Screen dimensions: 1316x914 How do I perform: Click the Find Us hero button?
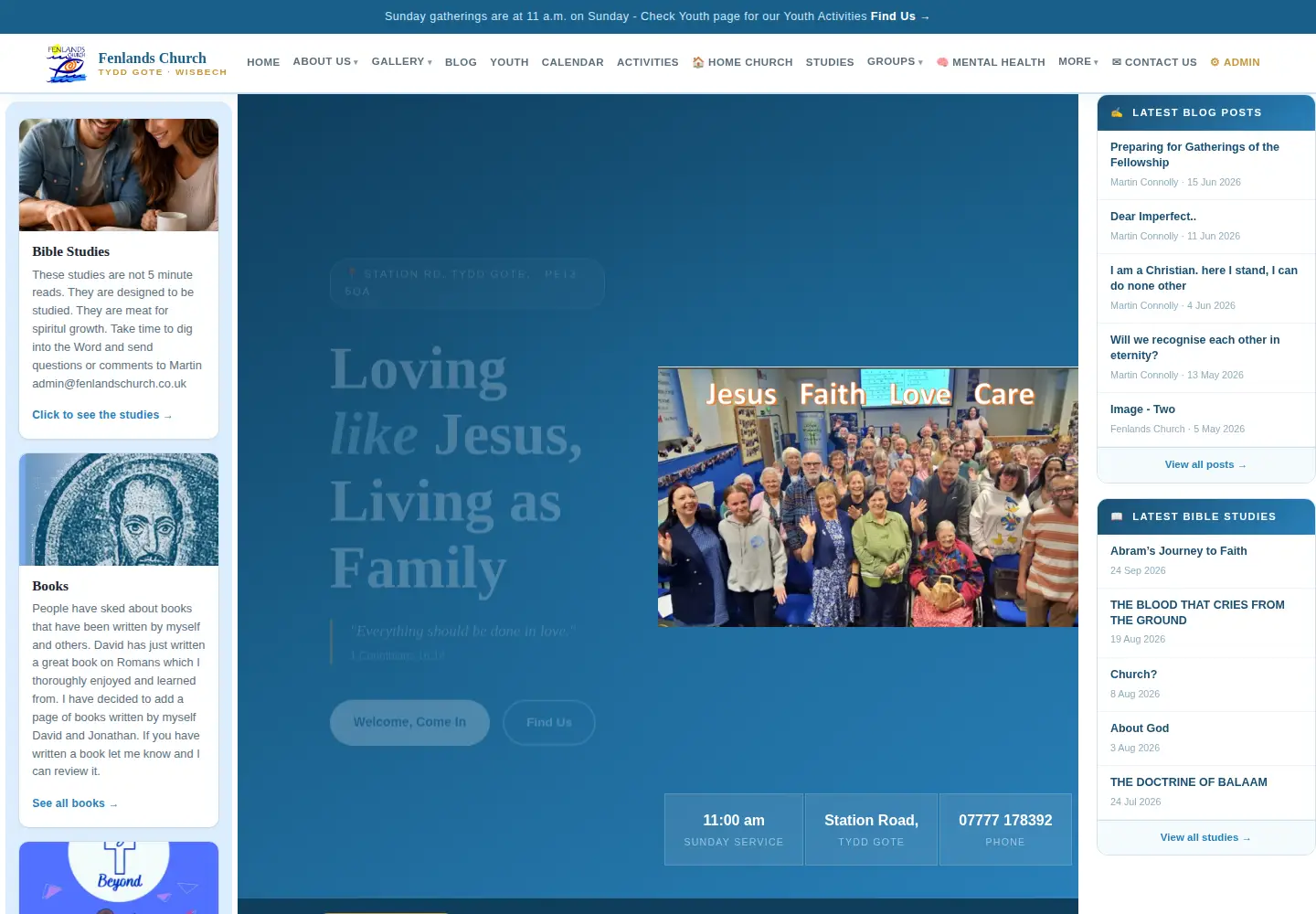point(549,722)
